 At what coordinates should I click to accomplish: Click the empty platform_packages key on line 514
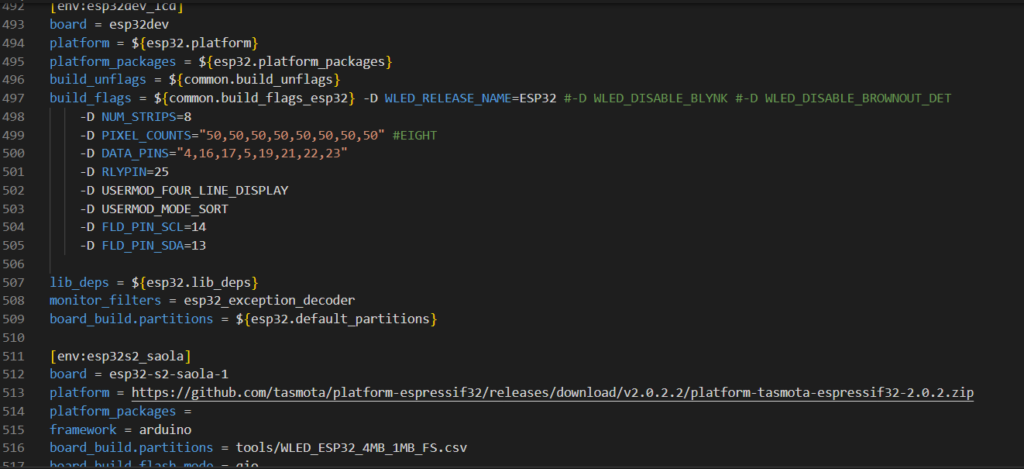[x=113, y=412]
